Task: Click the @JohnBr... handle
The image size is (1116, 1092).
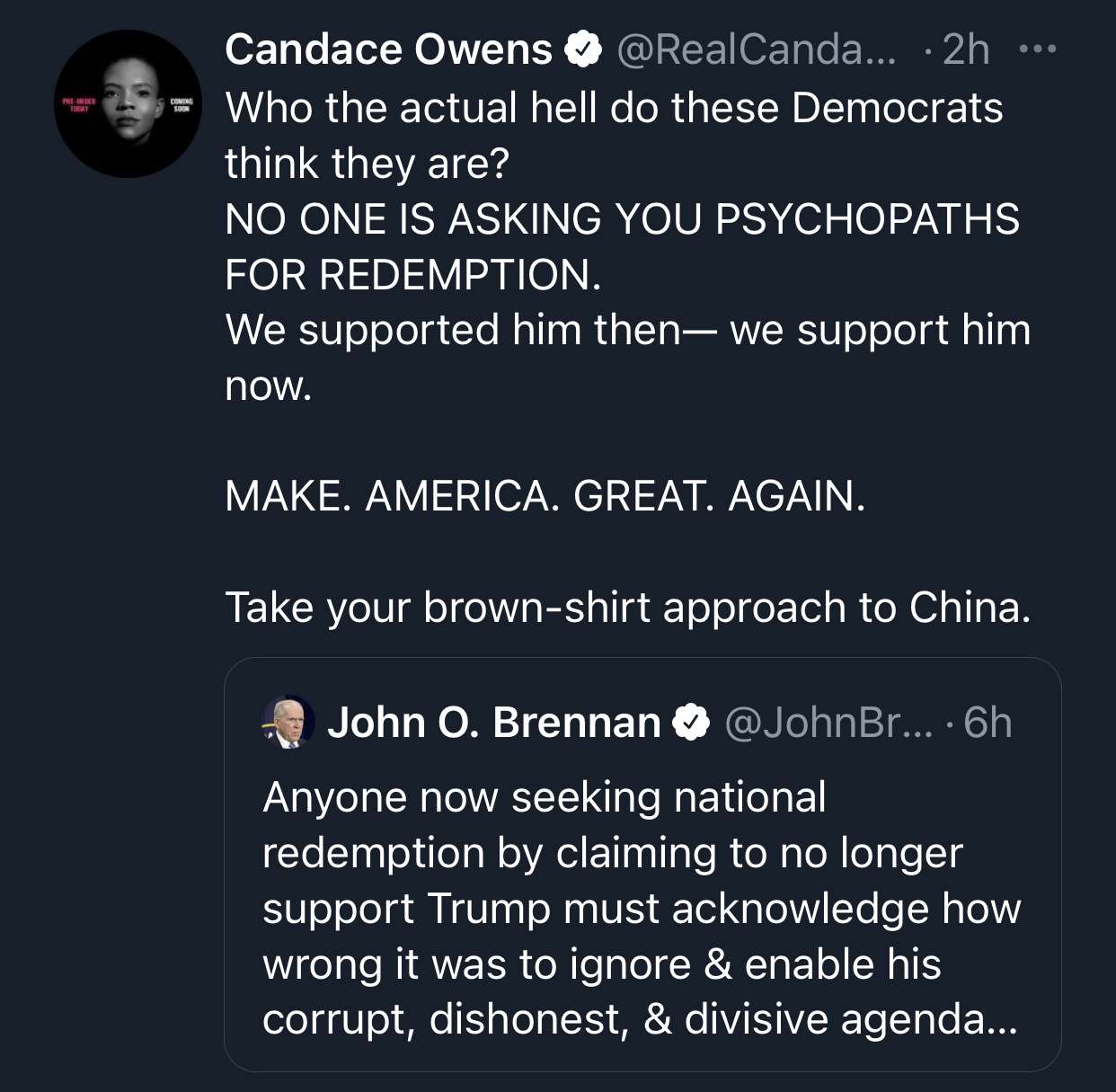Action: click(x=828, y=723)
